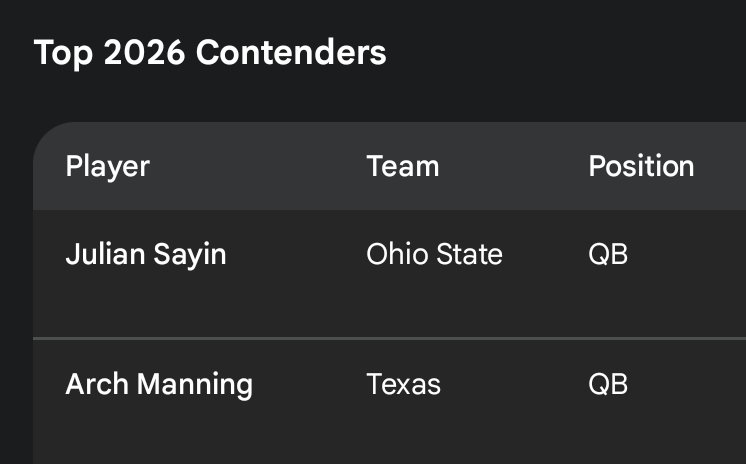
Task: Click the last name "Sayin"
Action: 190,255
